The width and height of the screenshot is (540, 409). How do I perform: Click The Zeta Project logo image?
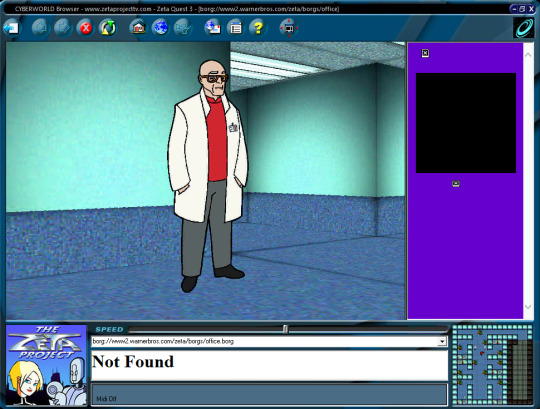[x=46, y=365]
